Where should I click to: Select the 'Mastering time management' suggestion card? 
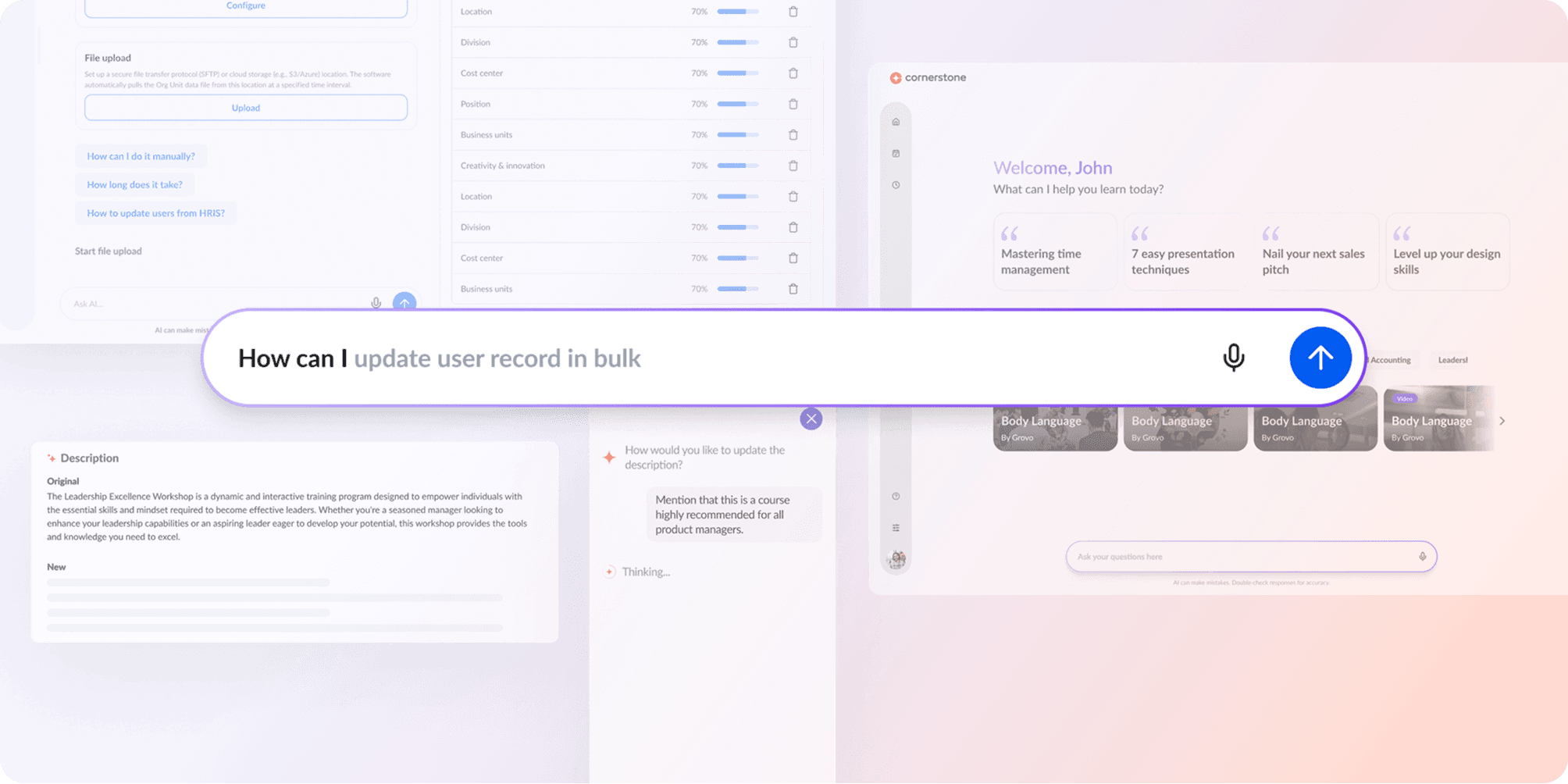click(x=1055, y=251)
